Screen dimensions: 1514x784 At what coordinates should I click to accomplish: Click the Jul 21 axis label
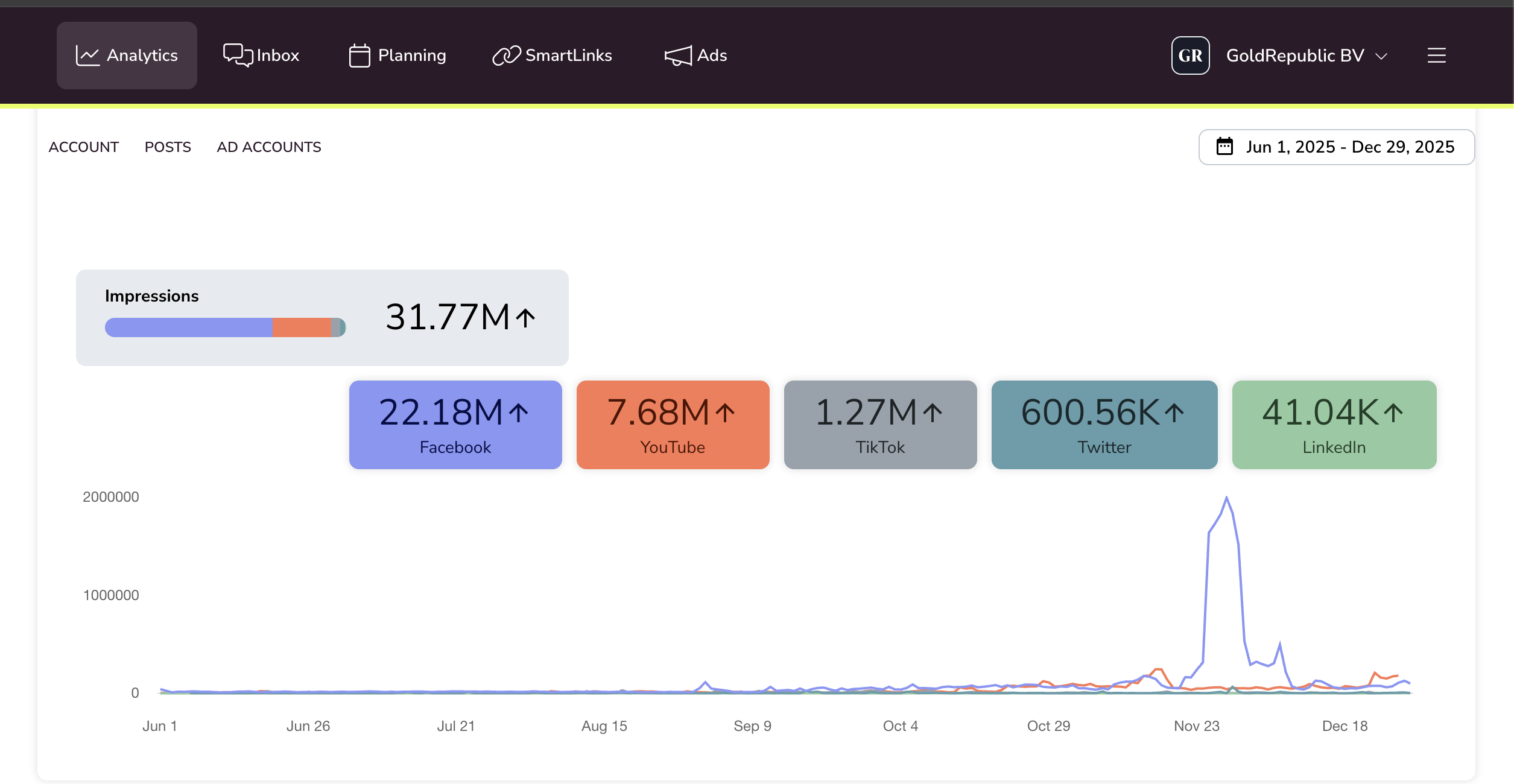pos(456,726)
